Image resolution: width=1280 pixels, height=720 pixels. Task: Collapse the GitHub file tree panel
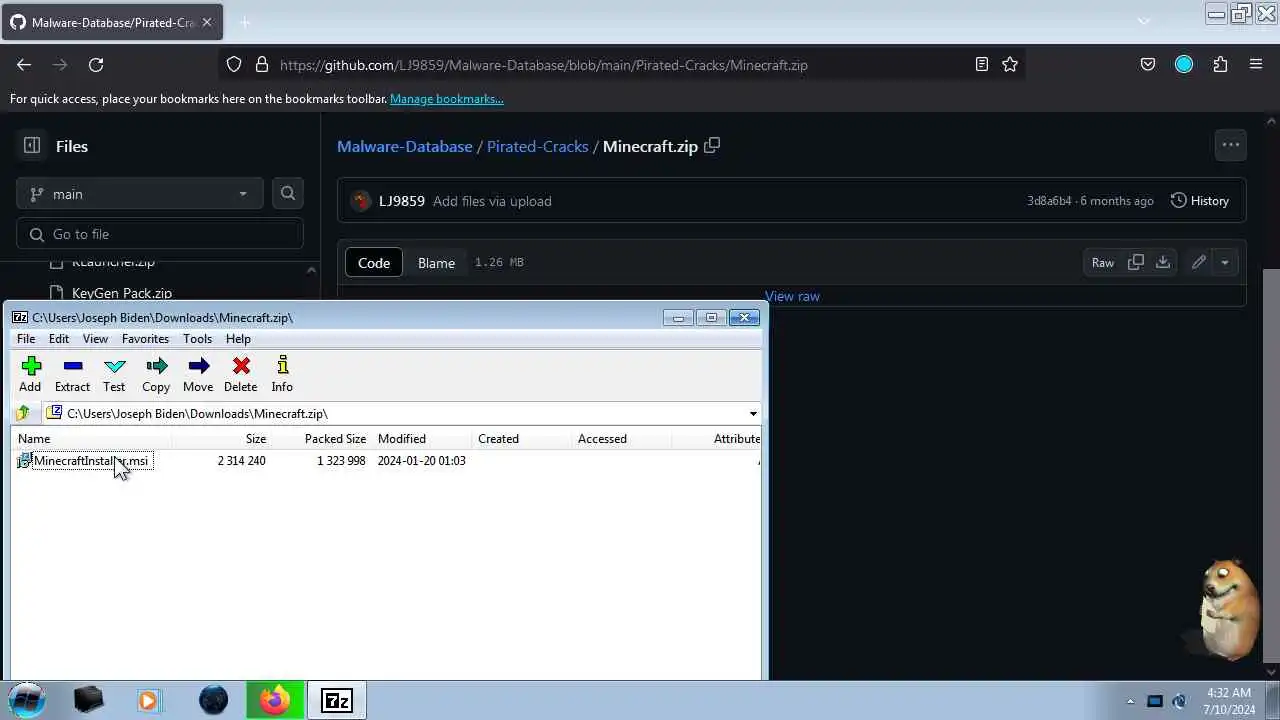(x=32, y=146)
